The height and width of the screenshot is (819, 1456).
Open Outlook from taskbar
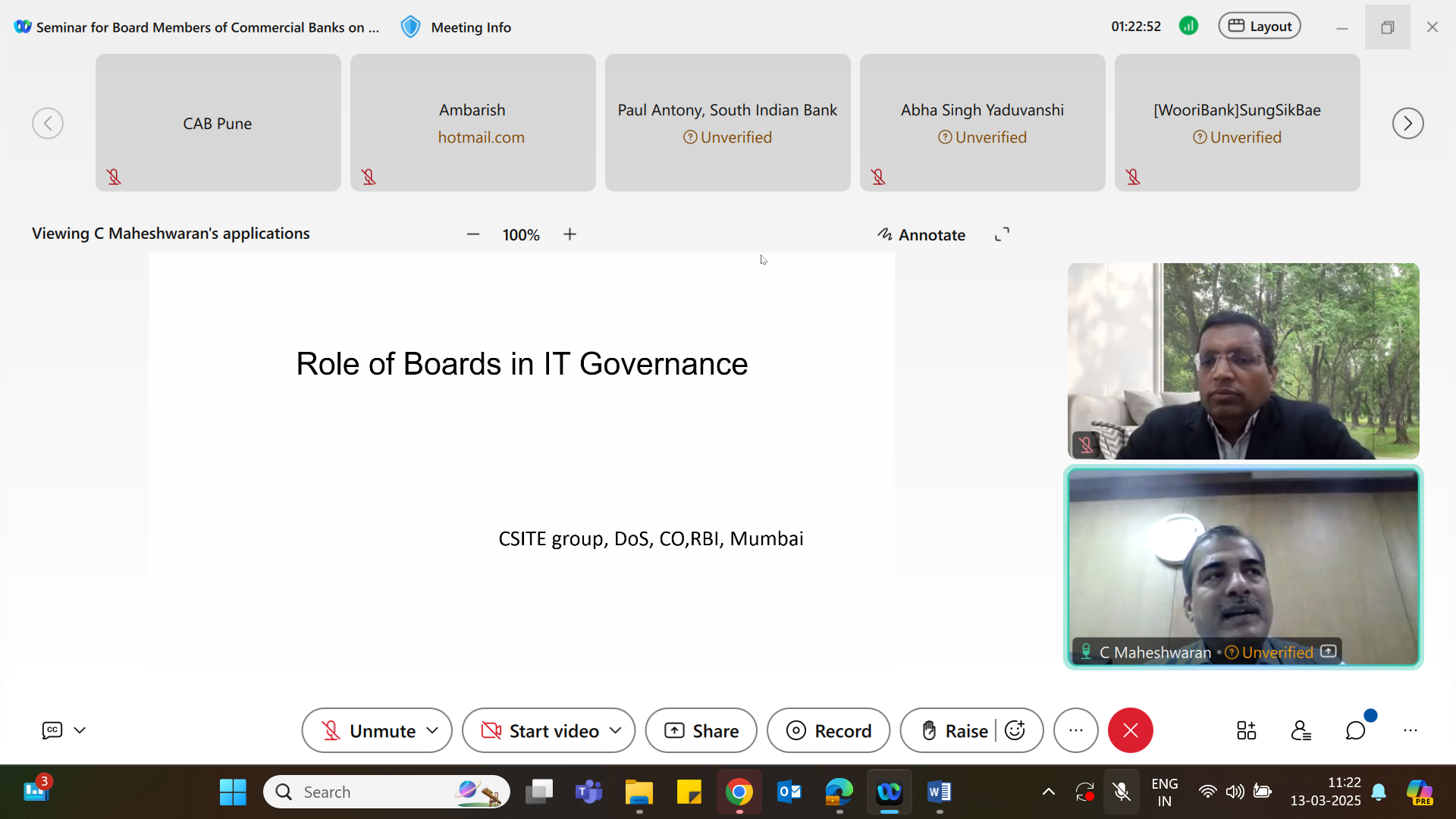pos(789,792)
